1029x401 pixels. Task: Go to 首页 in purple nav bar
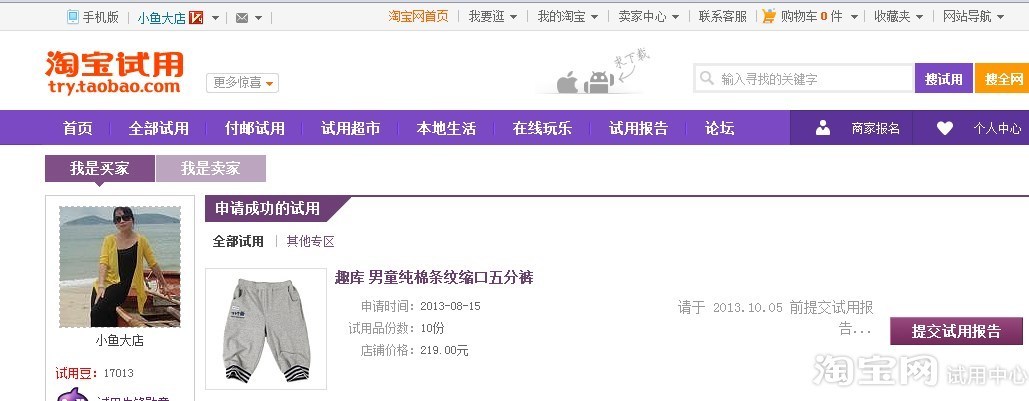(77, 128)
